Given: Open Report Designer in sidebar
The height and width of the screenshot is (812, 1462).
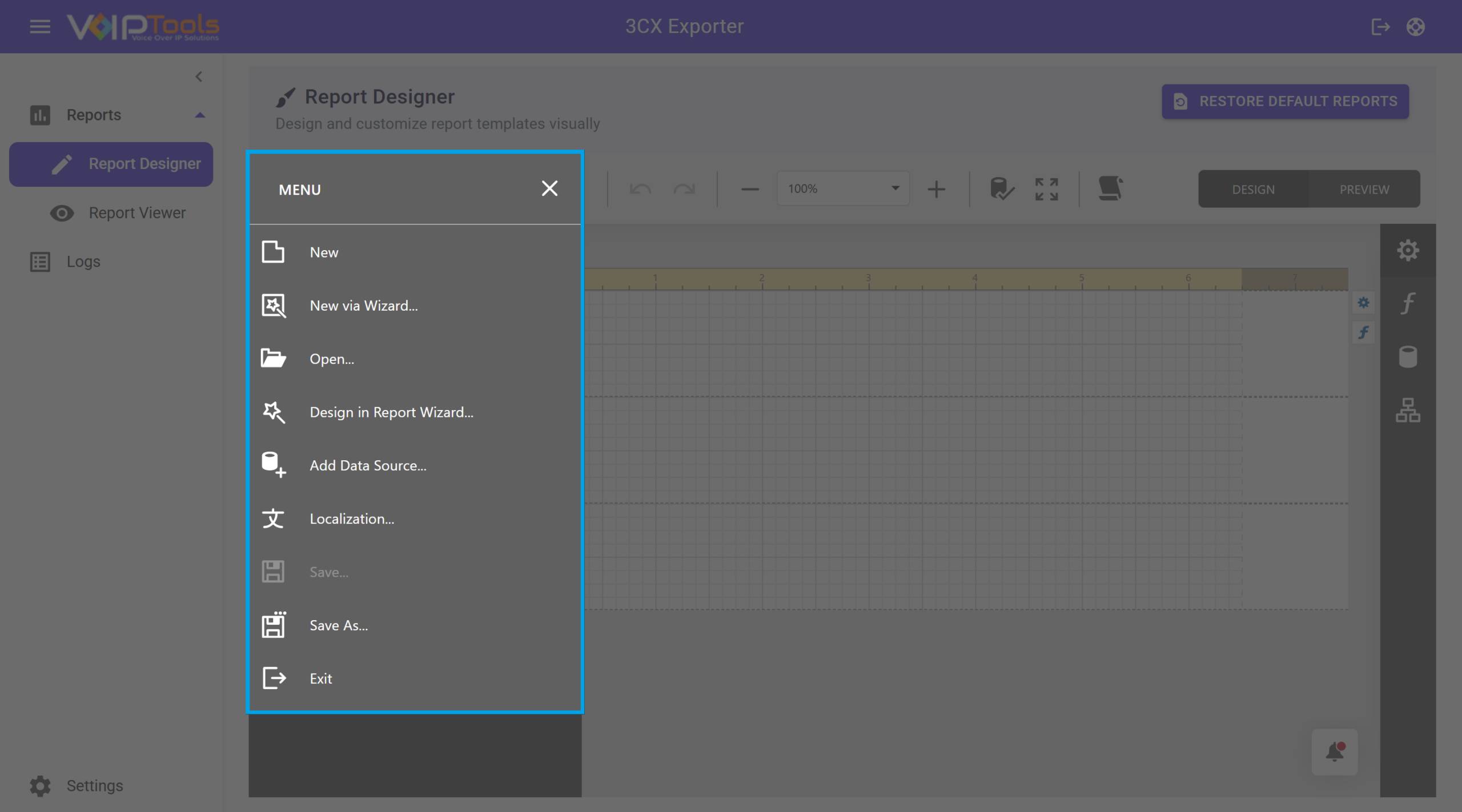Looking at the screenshot, I should click(x=111, y=164).
